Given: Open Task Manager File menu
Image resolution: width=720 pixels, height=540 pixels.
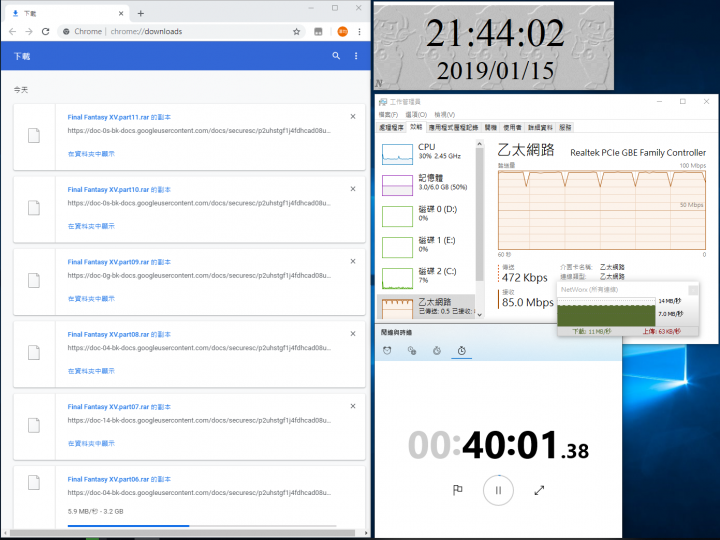Looking at the screenshot, I should 388,115.
